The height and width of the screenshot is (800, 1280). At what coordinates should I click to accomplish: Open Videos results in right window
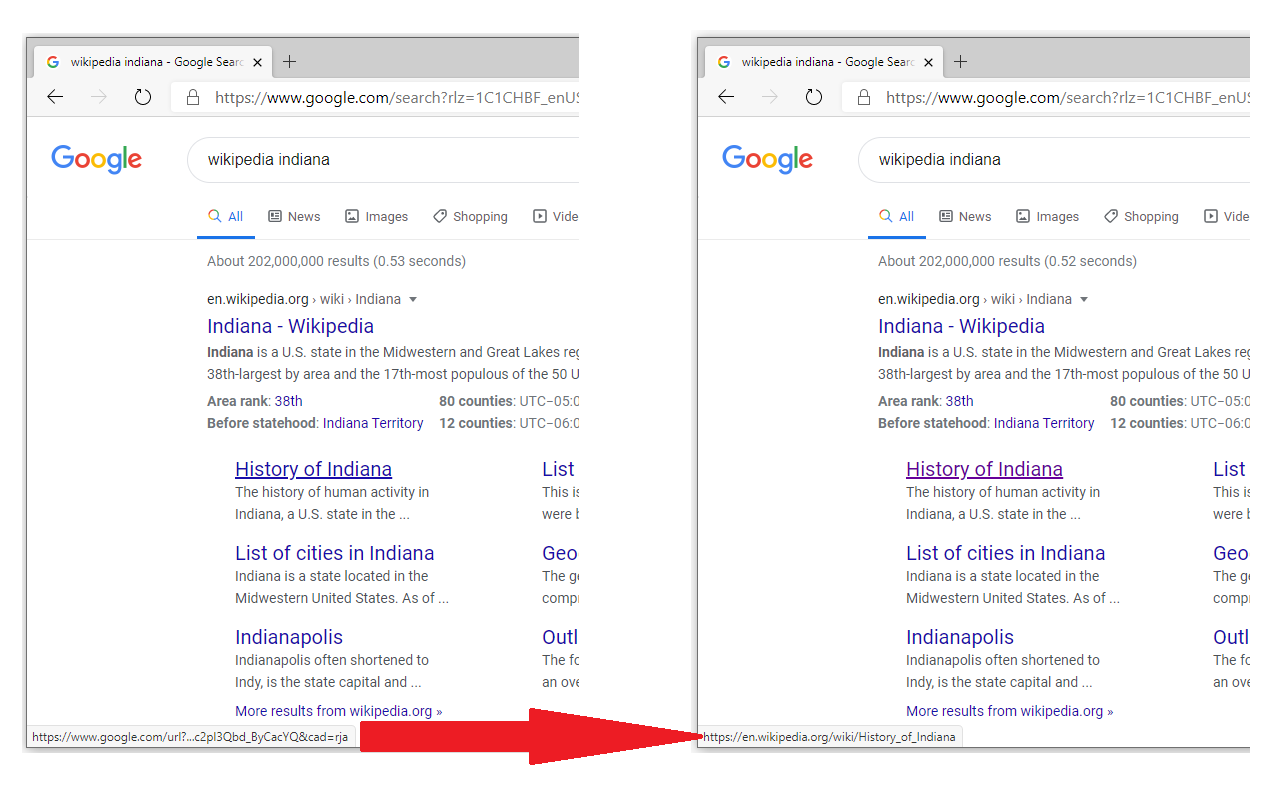coord(1227,216)
